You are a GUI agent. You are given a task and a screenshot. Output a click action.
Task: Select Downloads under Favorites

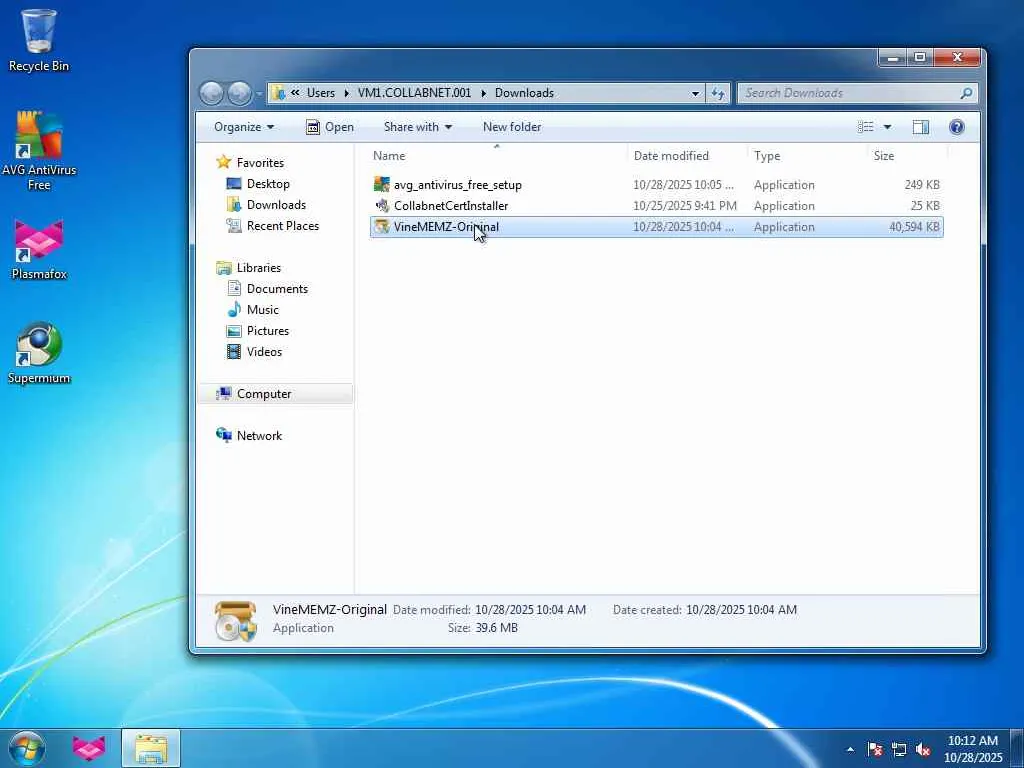point(276,204)
